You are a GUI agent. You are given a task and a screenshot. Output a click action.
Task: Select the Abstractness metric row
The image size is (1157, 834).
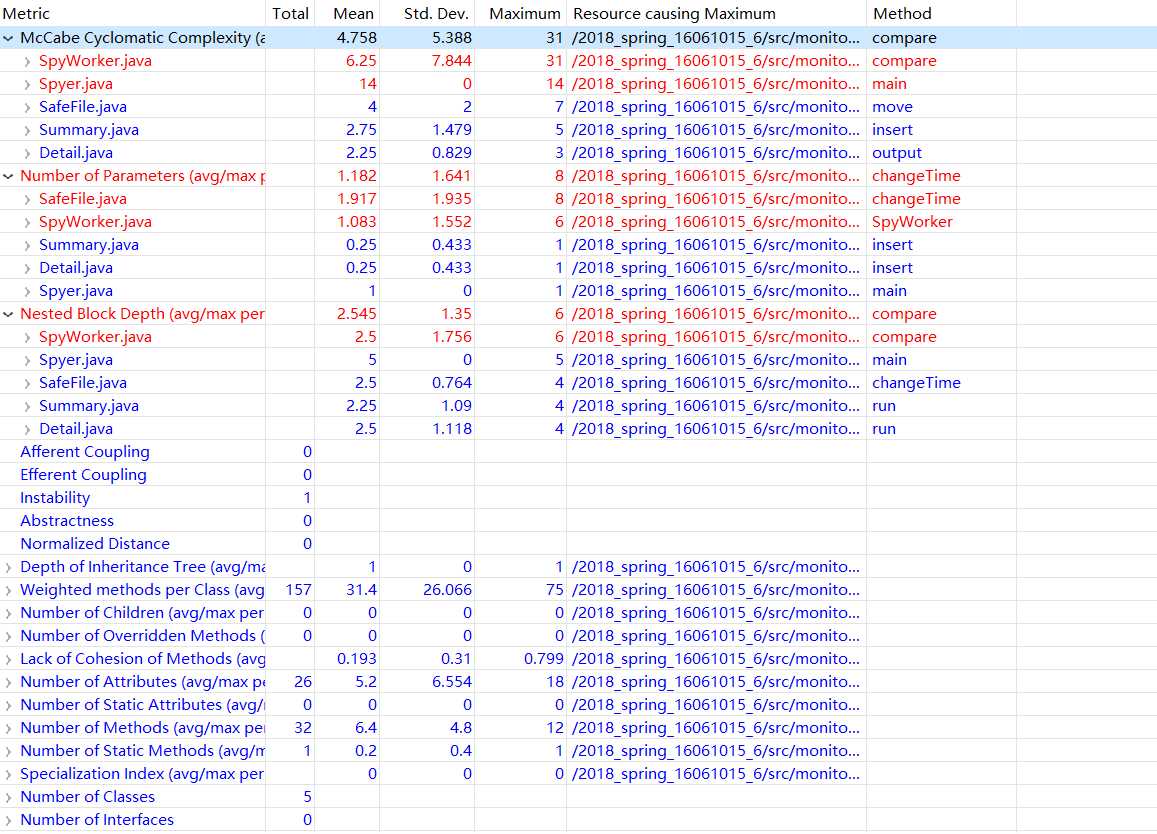(578, 521)
